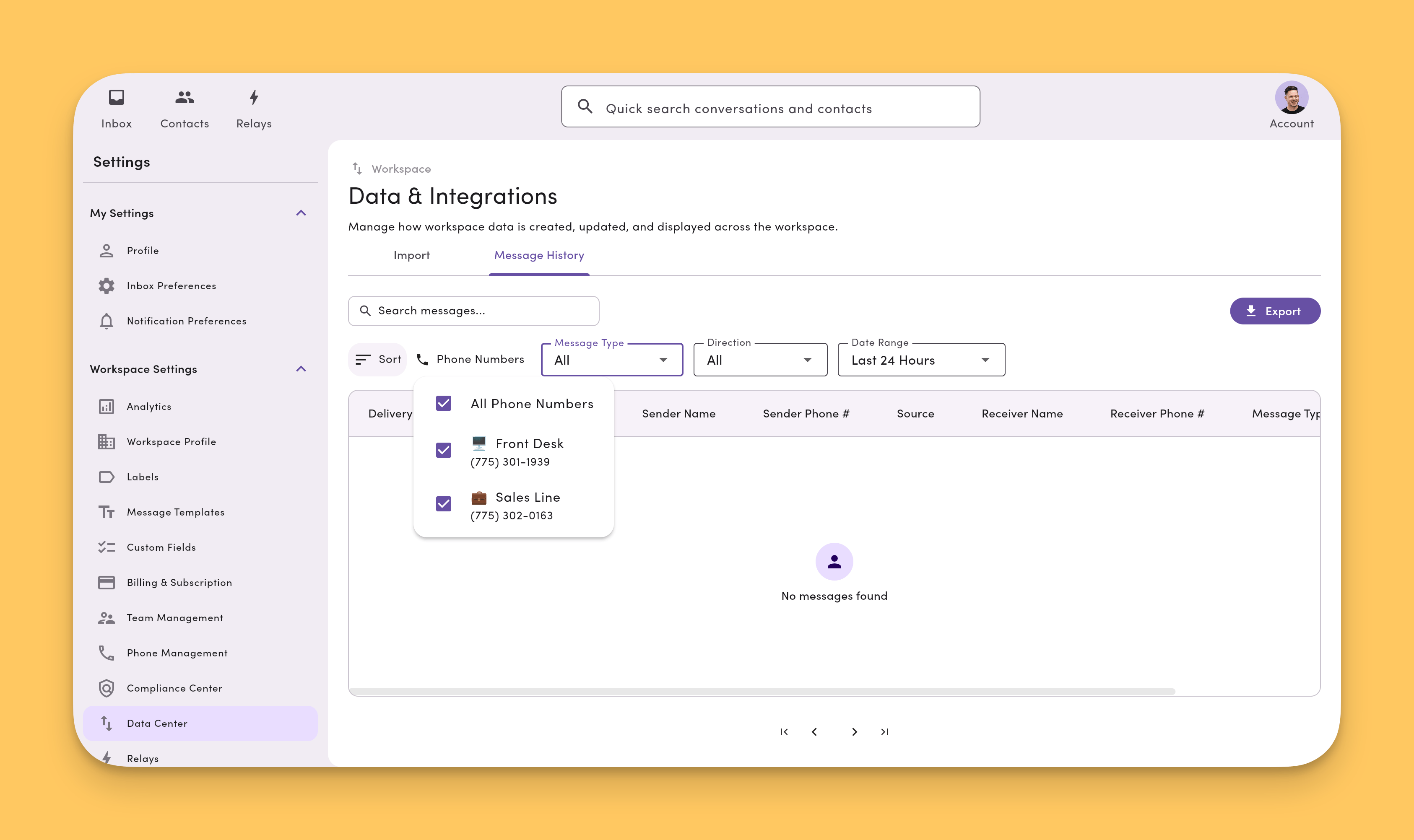Open Phone Management handset icon

coord(107,653)
